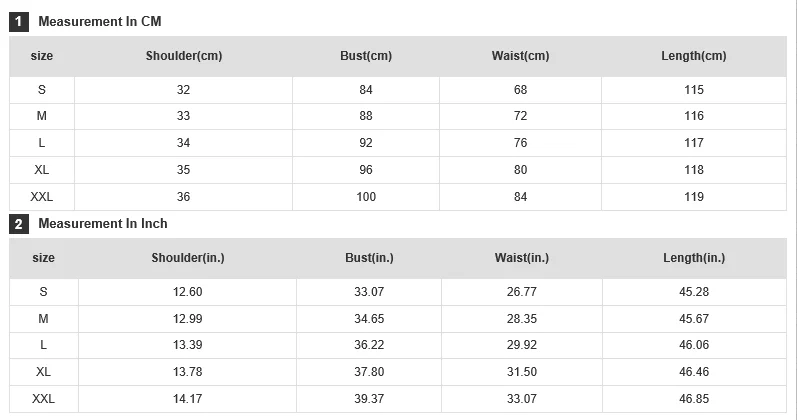
Task: Click the Waist(cm) column header
Action: (520, 56)
